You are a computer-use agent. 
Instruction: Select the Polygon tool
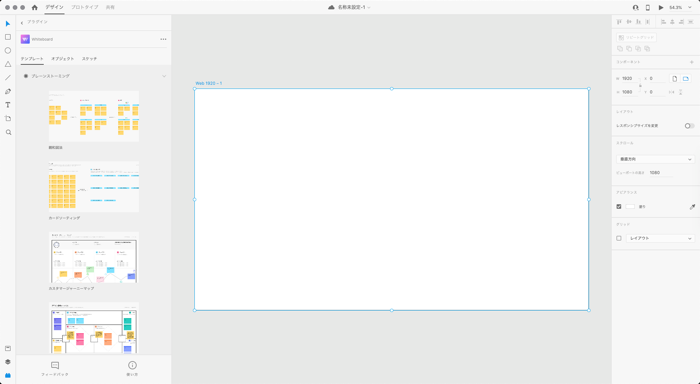[x=8, y=64]
